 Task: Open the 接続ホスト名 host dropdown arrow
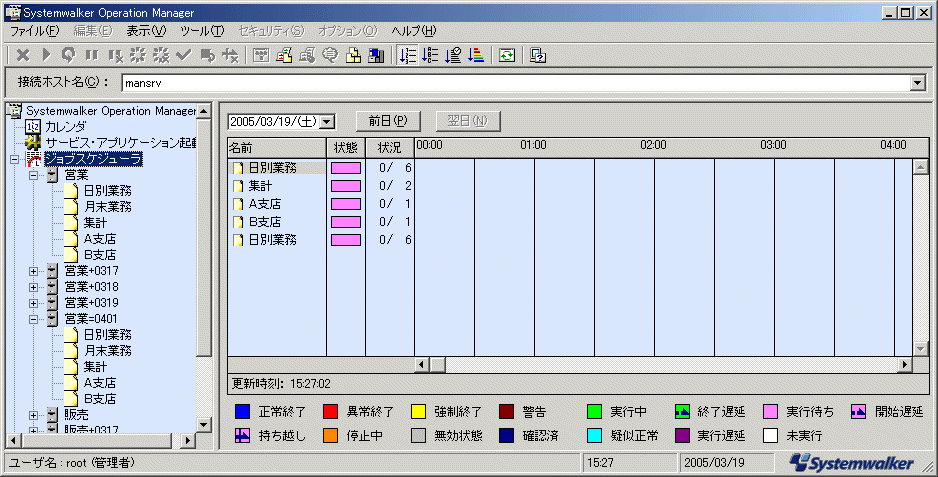click(918, 83)
